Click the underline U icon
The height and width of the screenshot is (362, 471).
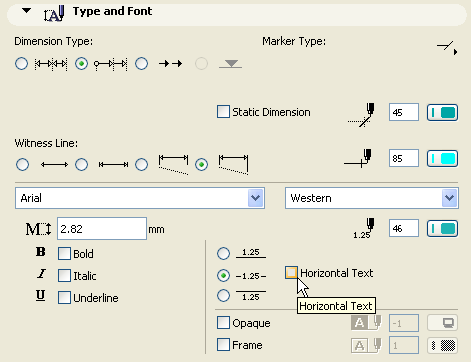pos(41,296)
